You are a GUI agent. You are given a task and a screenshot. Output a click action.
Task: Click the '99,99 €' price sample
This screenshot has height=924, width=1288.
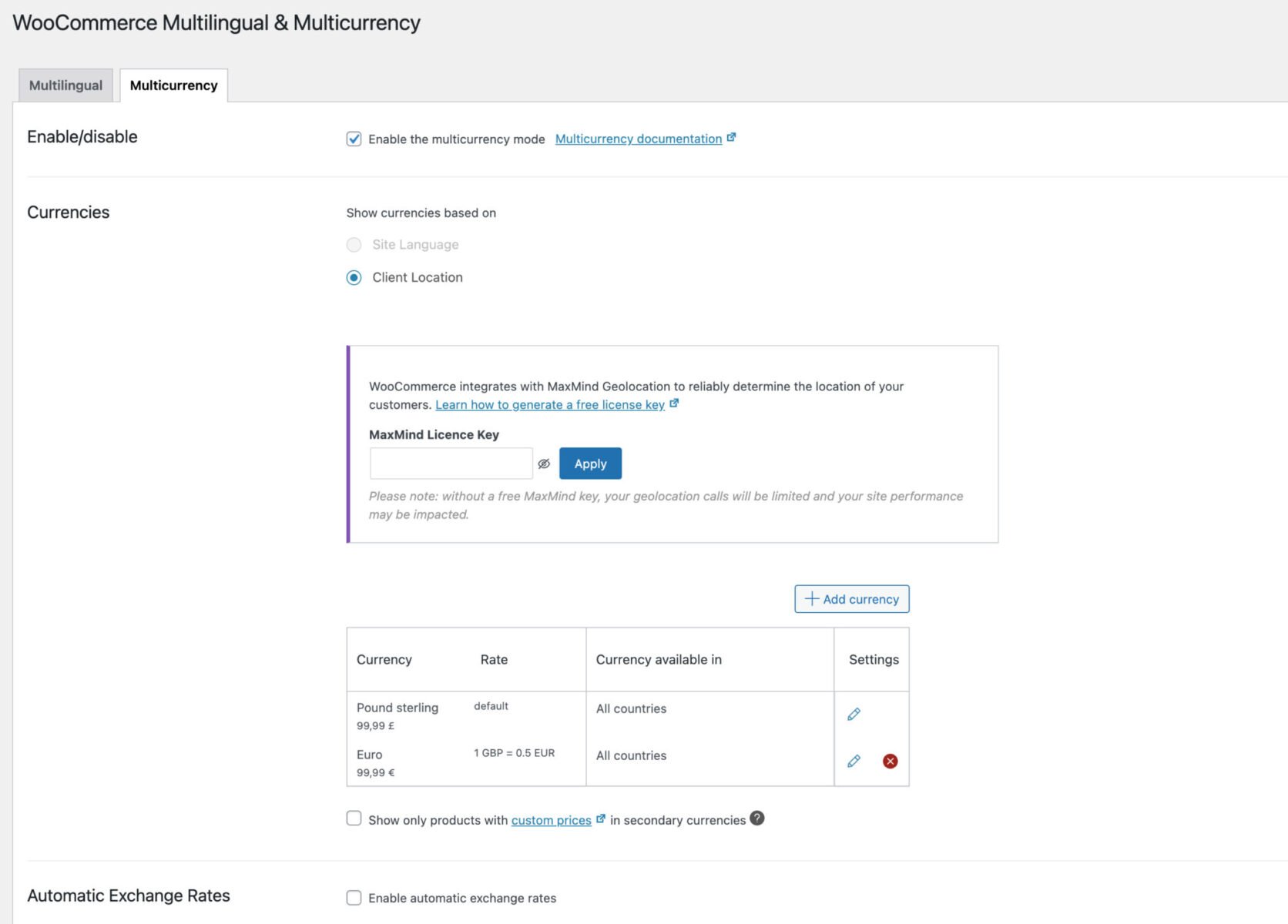[x=375, y=773]
